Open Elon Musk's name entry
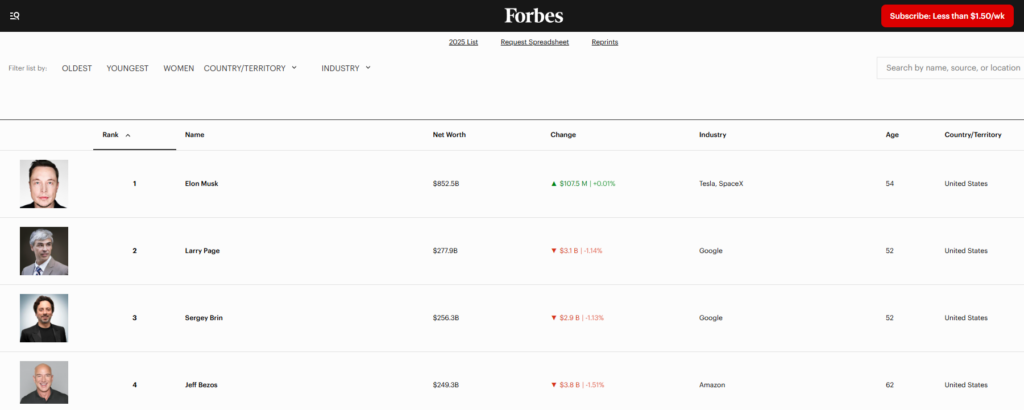 pos(201,184)
